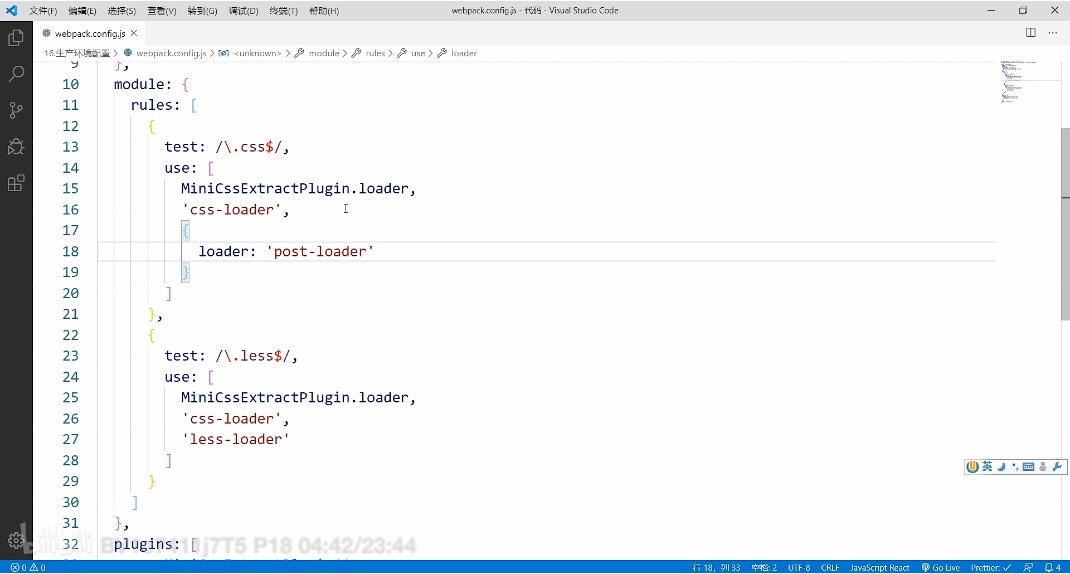Screen dimensions: 1070x574
Task: Click MiniCssExtractPlugin.loader on line 15
Action: (x=295, y=188)
